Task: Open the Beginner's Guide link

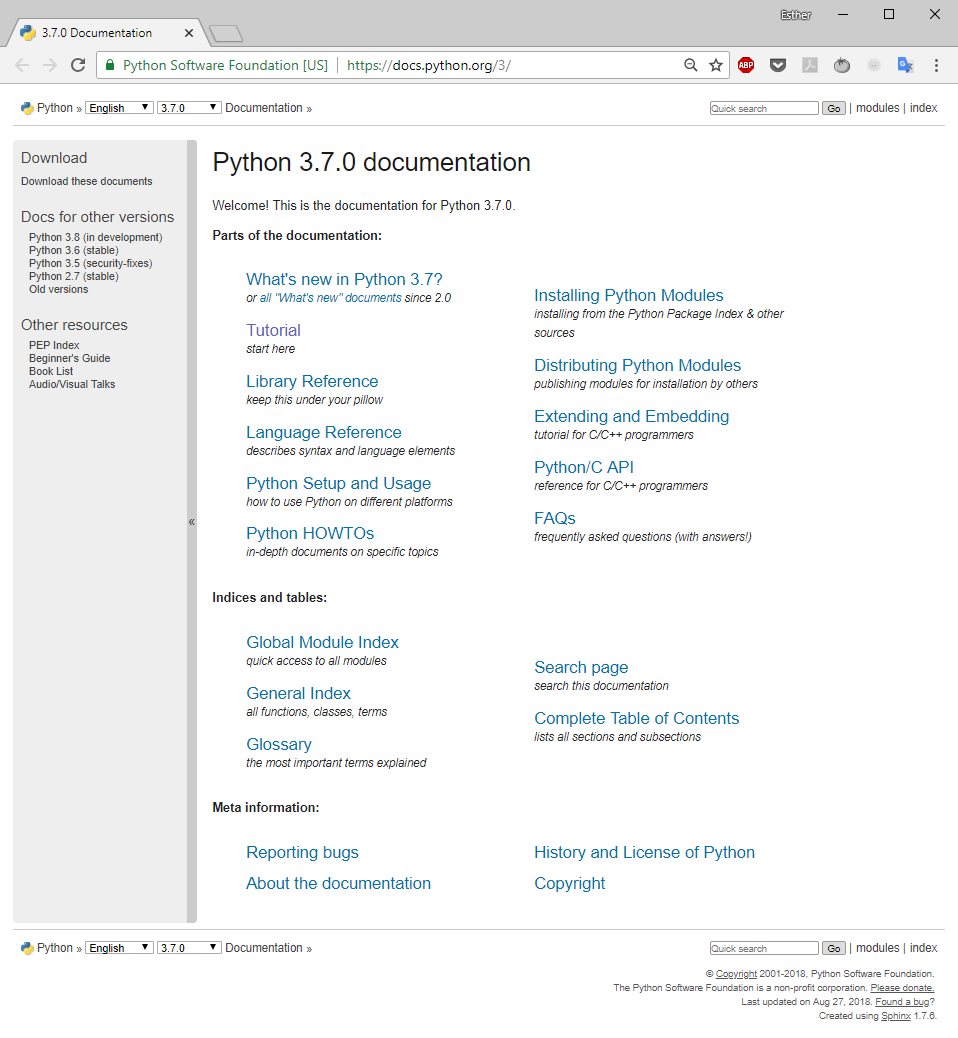Action: 70,358
